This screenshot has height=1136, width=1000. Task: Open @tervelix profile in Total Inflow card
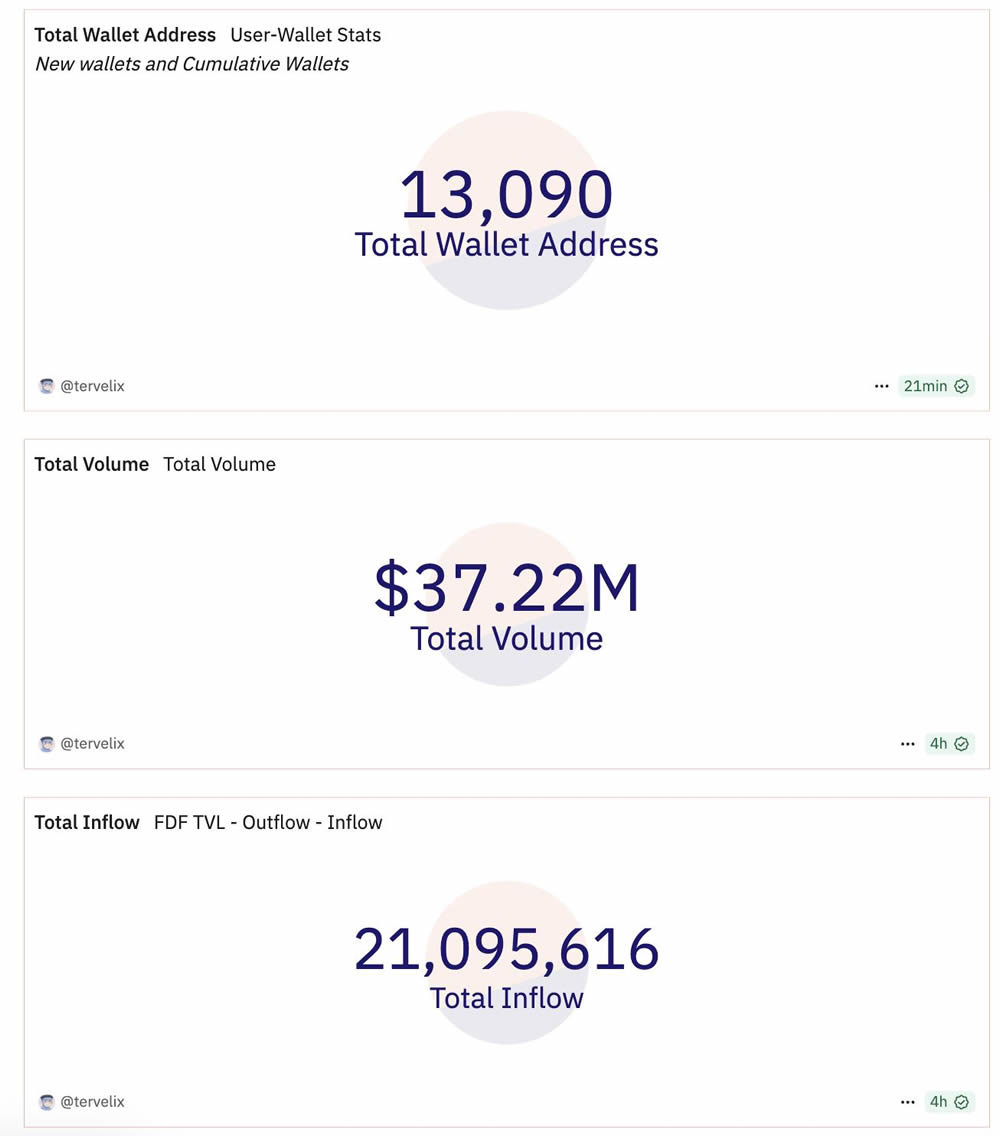[x=92, y=1102]
